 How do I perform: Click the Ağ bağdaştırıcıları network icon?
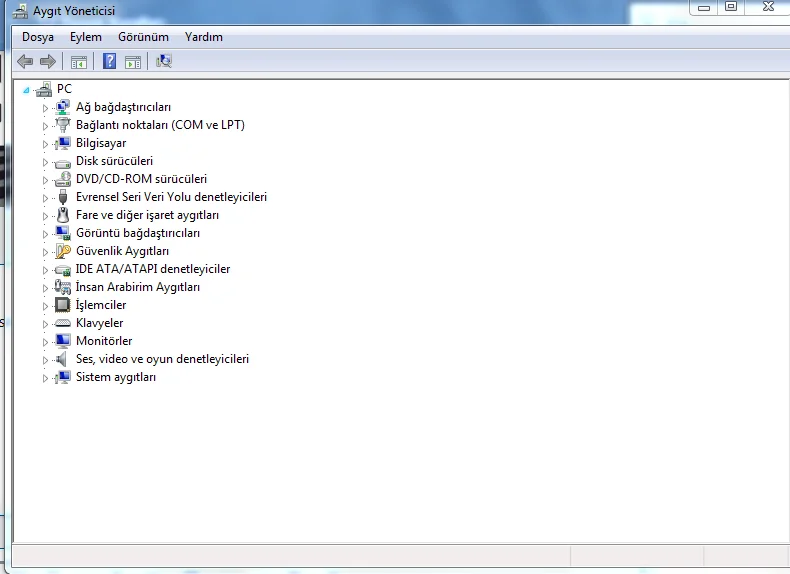(62, 107)
